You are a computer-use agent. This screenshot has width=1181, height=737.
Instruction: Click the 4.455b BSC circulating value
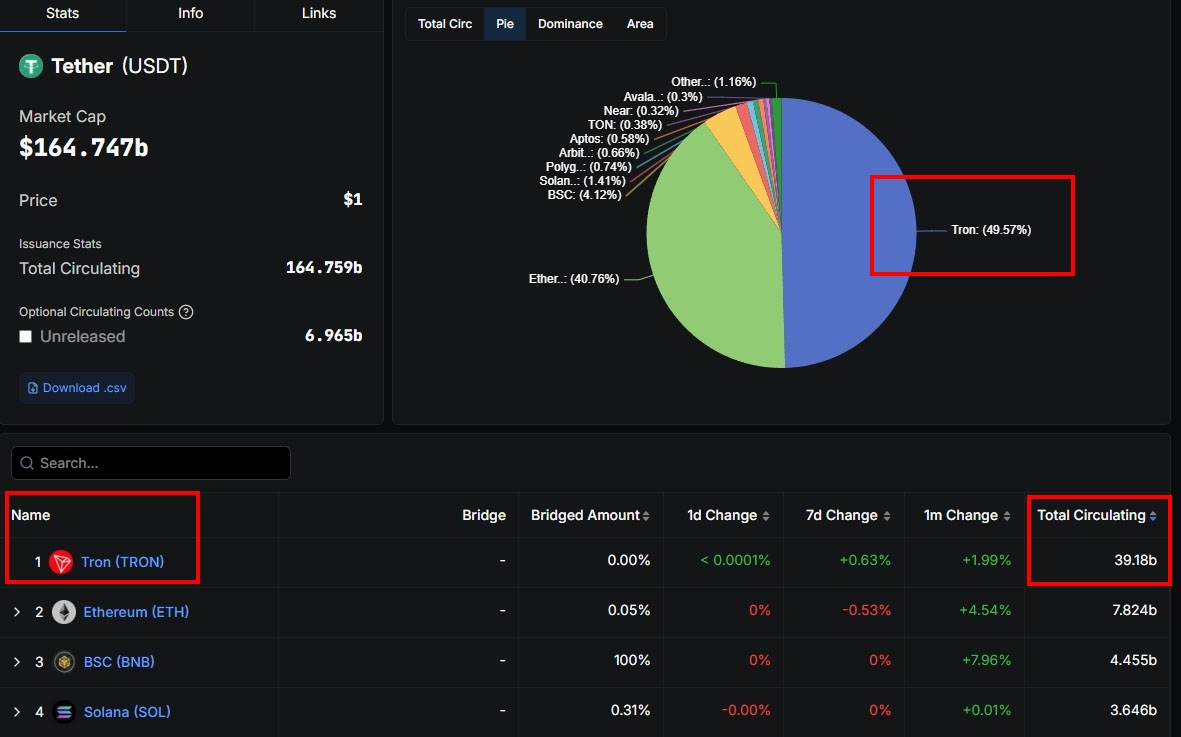point(1133,660)
